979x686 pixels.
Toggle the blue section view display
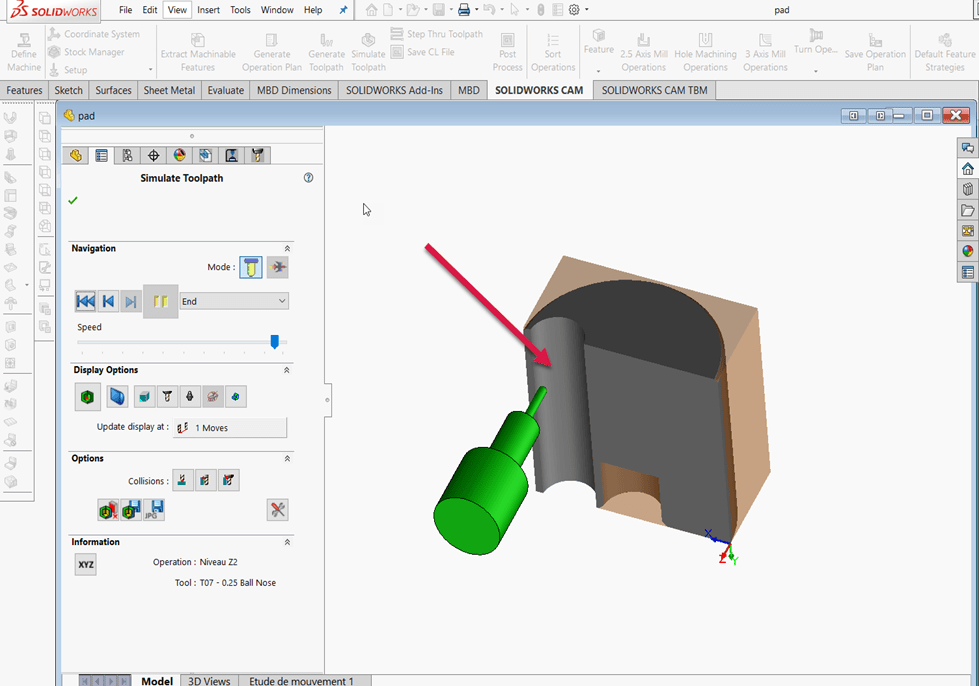pyautogui.click(x=117, y=396)
